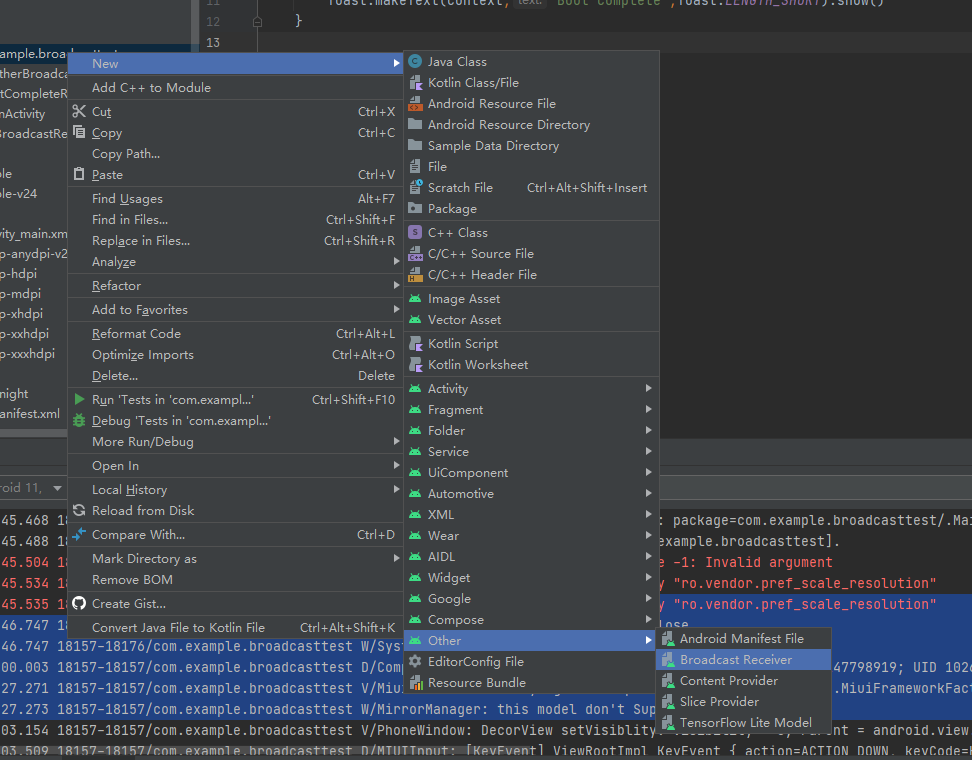Select Copy Path... menu item
Viewport: 972px width, 760px height.
(235, 154)
